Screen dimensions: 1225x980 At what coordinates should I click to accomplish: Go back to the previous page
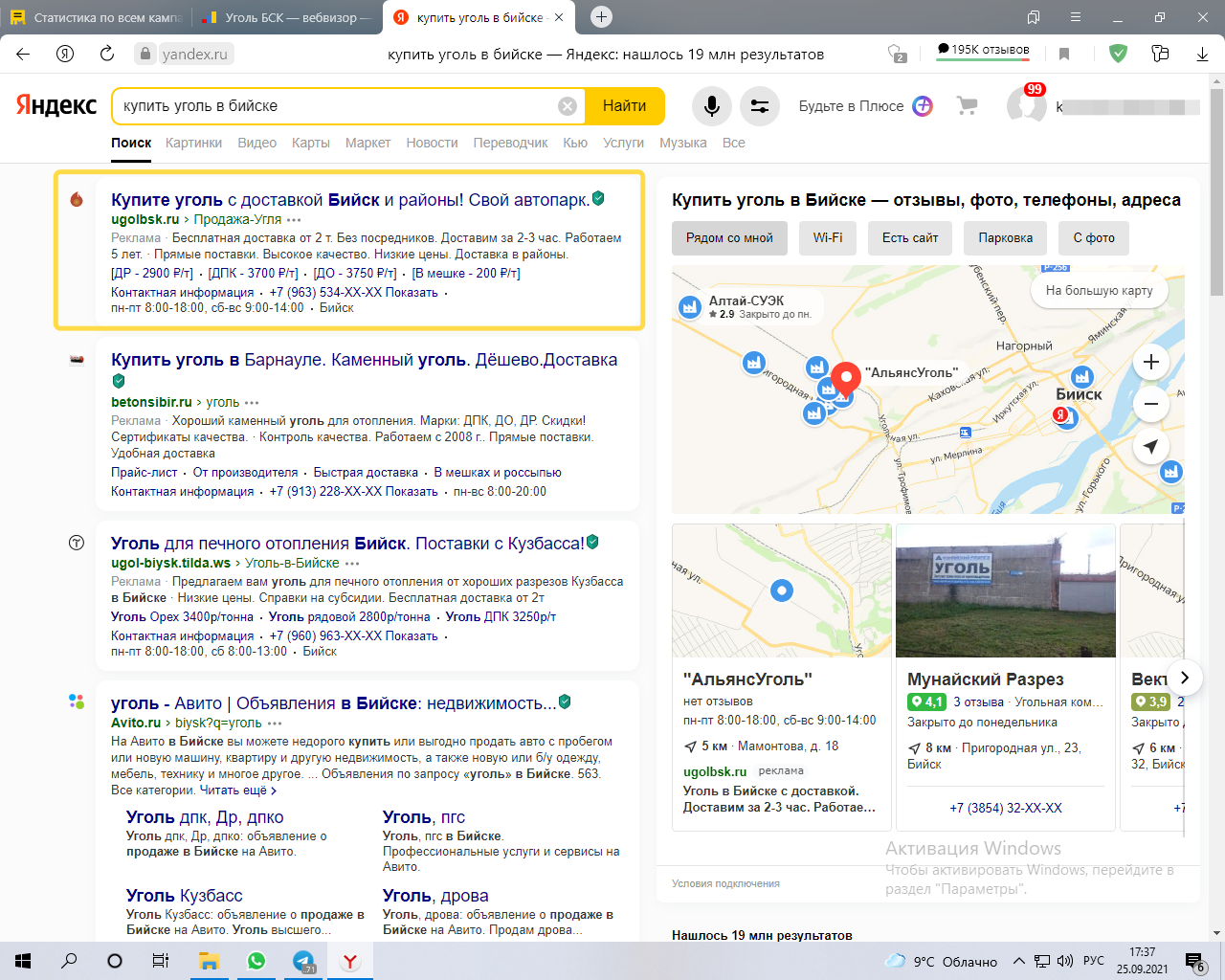[x=23, y=54]
